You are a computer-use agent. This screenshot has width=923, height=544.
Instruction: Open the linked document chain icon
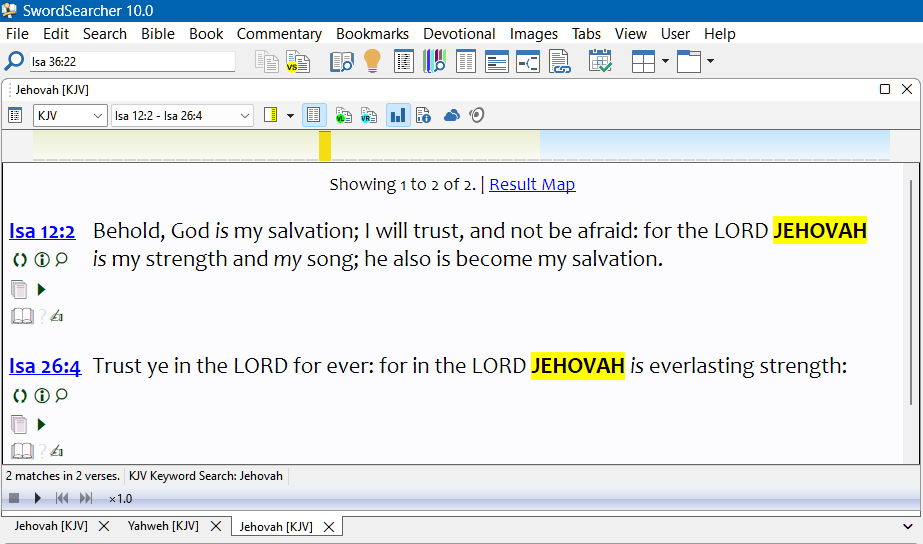coord(559,61)
